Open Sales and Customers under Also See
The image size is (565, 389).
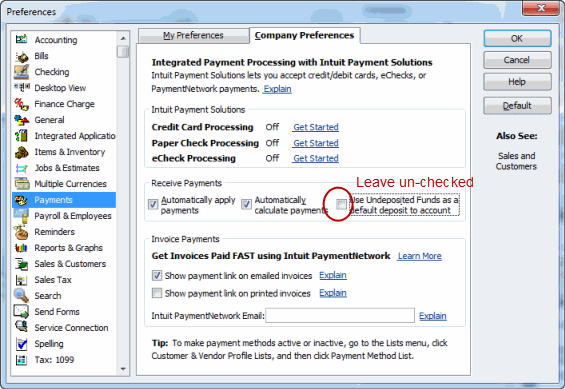(516, 161)
